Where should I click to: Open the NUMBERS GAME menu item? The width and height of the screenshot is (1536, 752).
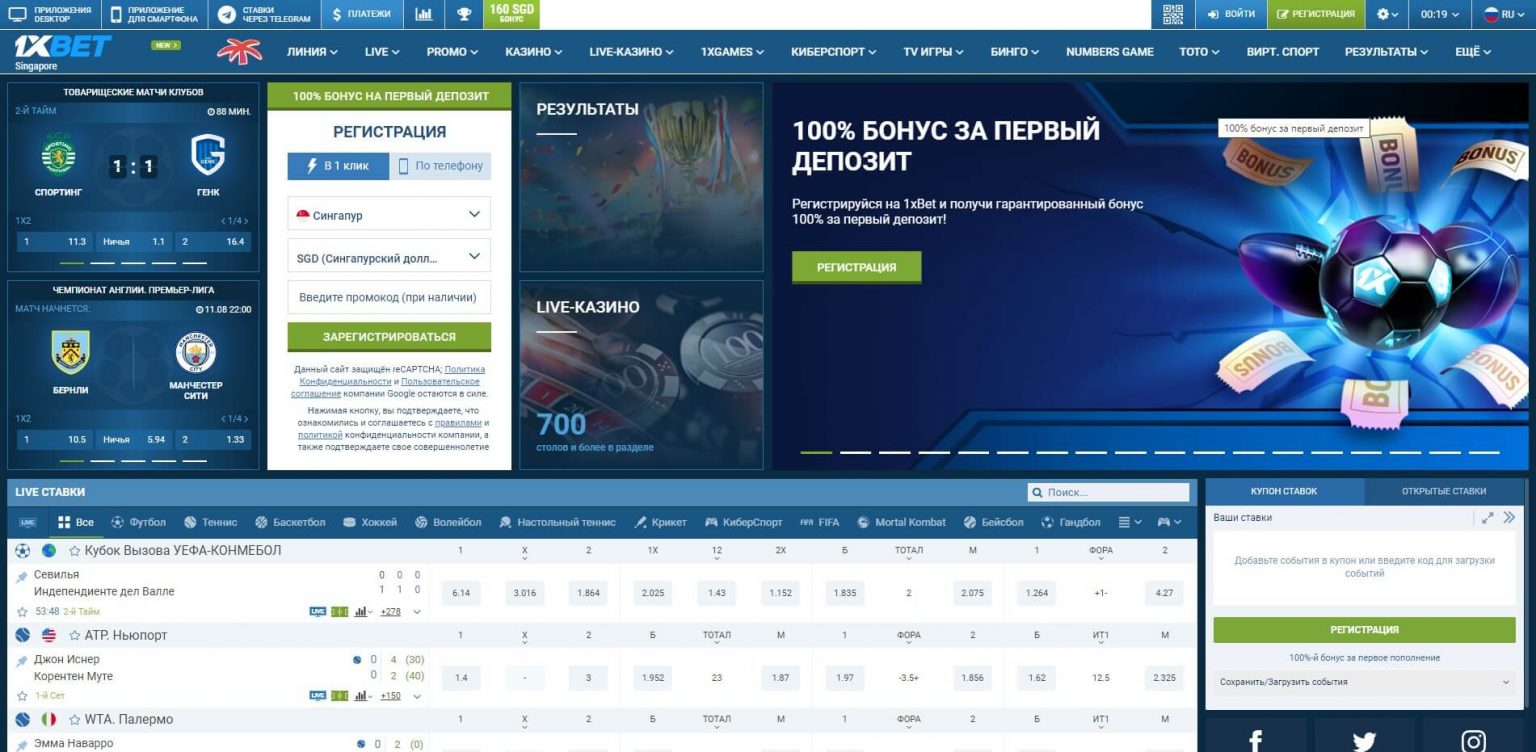tap(1109, 52)
